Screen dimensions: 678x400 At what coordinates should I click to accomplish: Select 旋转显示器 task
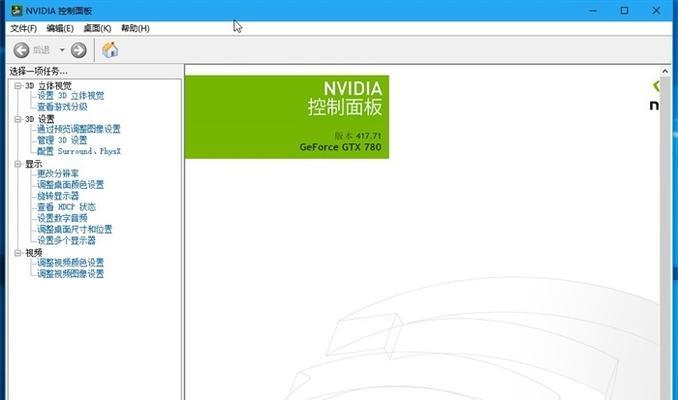58,196
